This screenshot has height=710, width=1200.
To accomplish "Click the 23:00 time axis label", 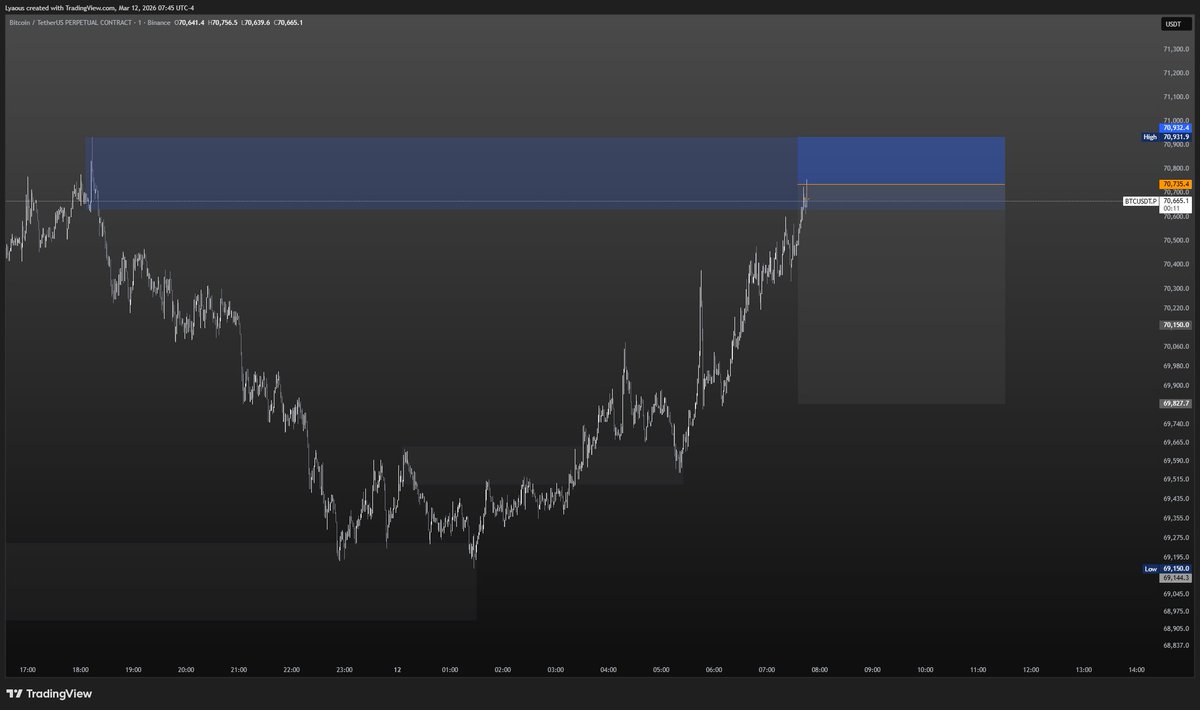I will coord(345,670).
